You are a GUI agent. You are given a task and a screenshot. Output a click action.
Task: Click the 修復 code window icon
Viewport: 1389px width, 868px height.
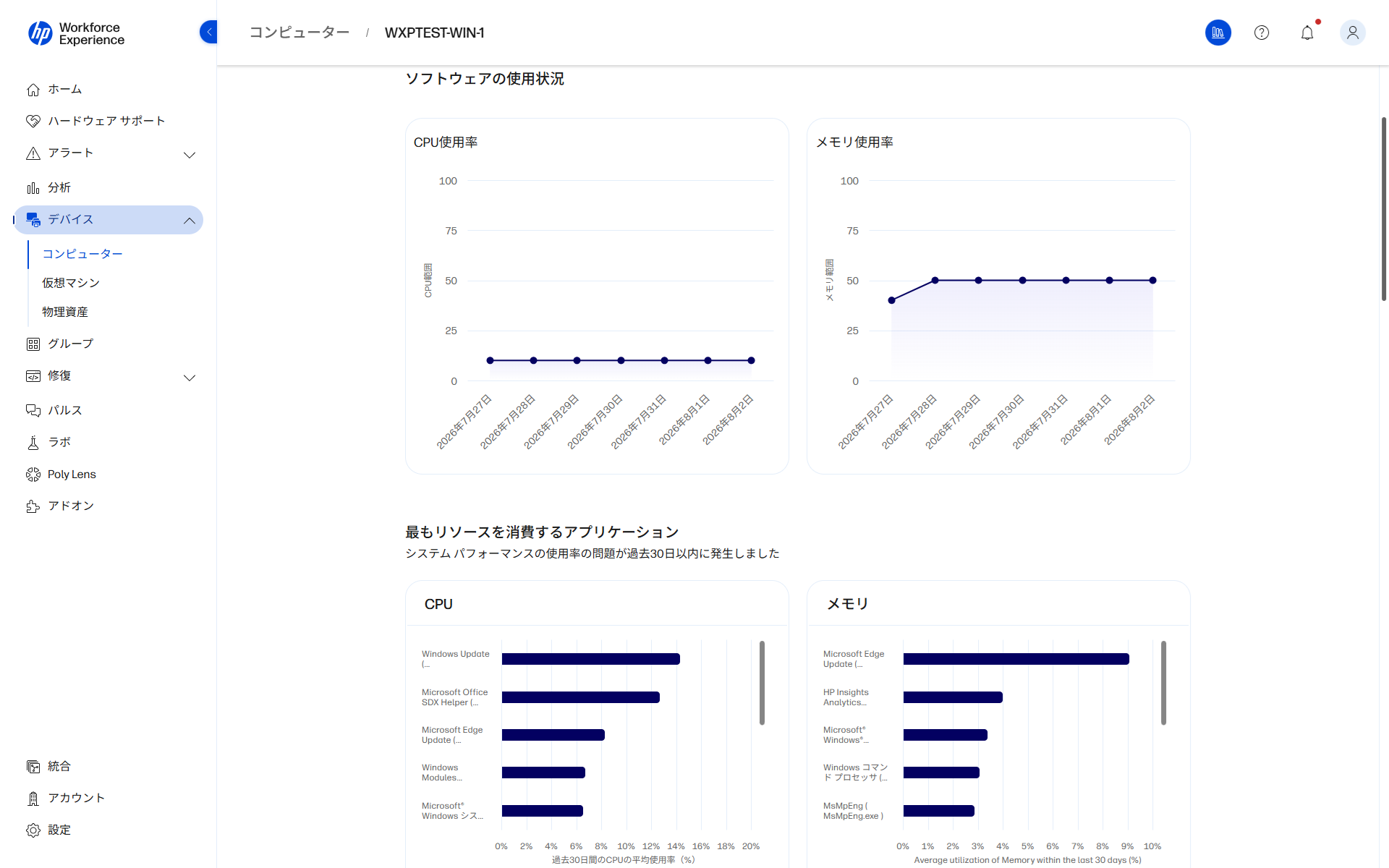pyautogui.click(x=33, y=376)
